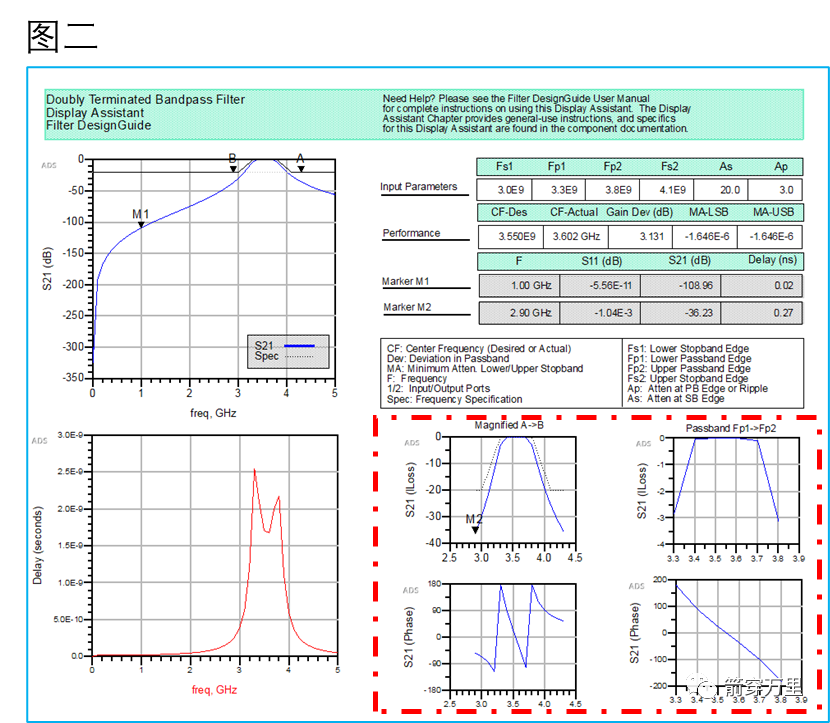Click the MA-USB value cell

click(770, 237)
